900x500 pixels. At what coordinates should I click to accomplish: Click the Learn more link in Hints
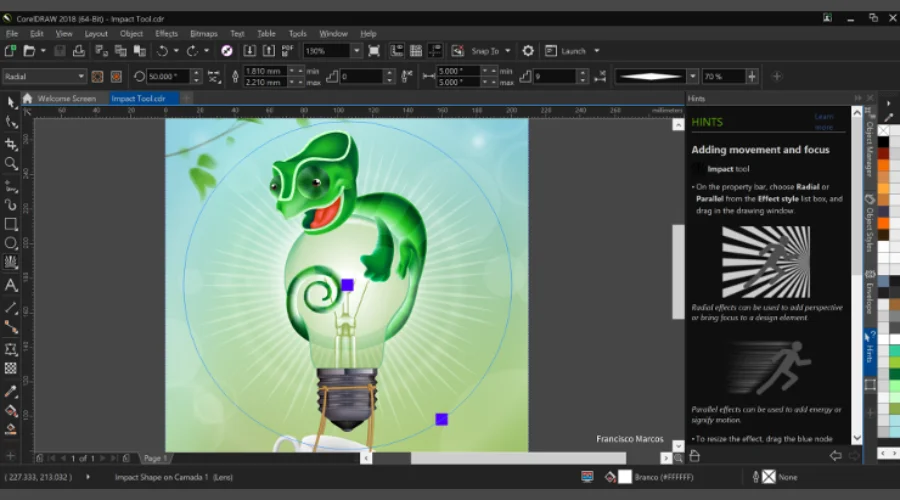tap(824, 122)
